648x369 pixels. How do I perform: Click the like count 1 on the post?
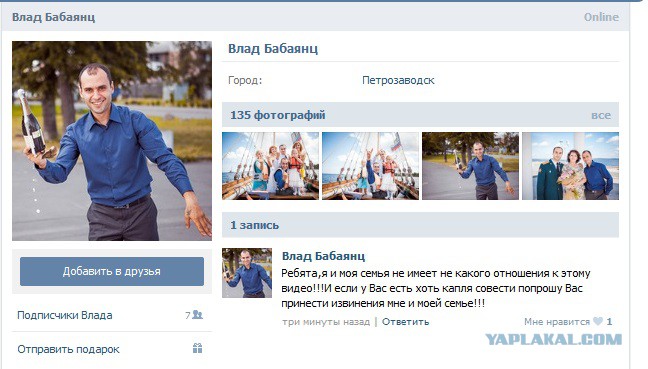click(x=609, y=321)
